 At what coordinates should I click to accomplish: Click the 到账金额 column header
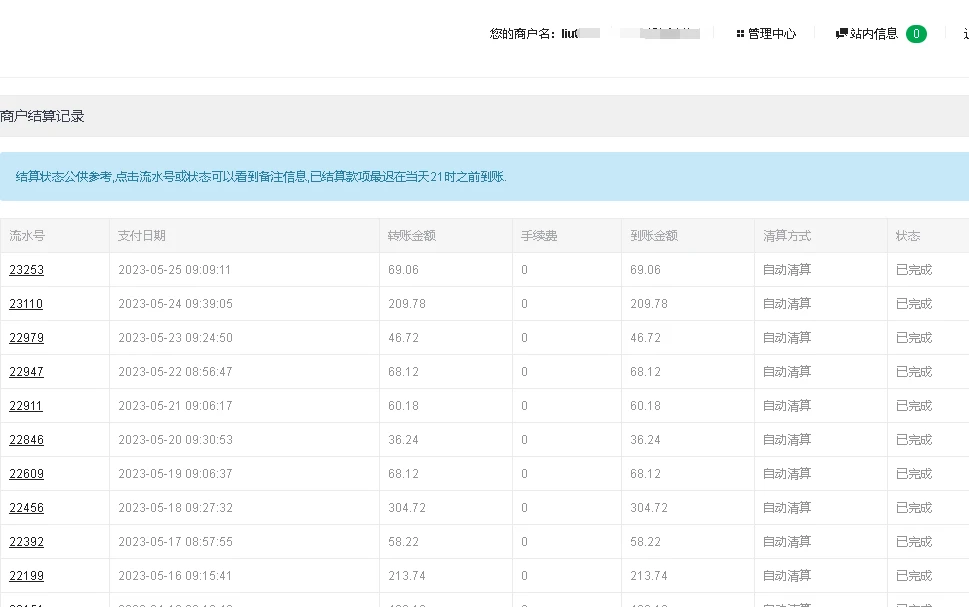point(654,236)
